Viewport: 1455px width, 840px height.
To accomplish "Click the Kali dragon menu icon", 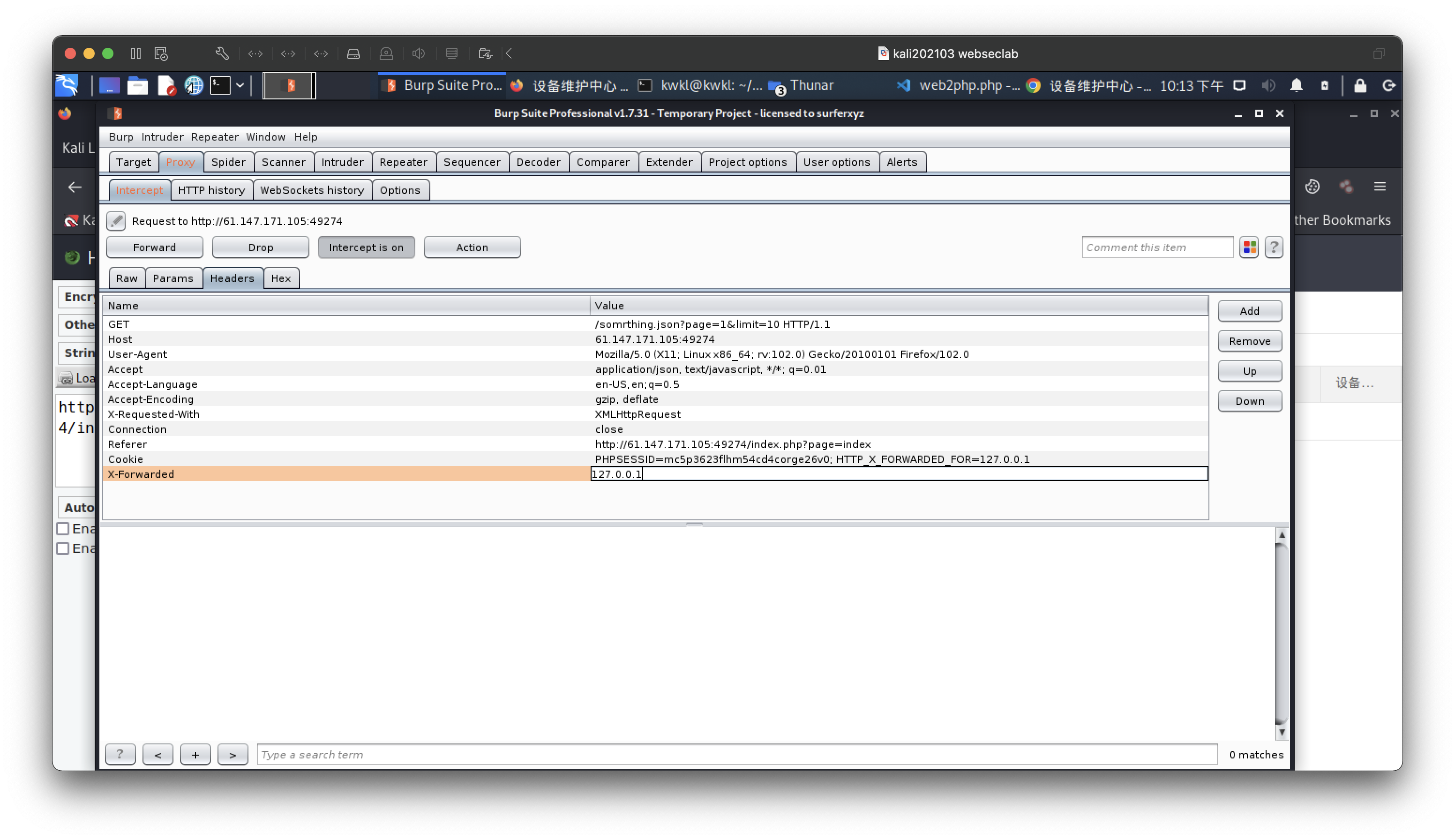I will pyautogui.click(x=67, y=85).
